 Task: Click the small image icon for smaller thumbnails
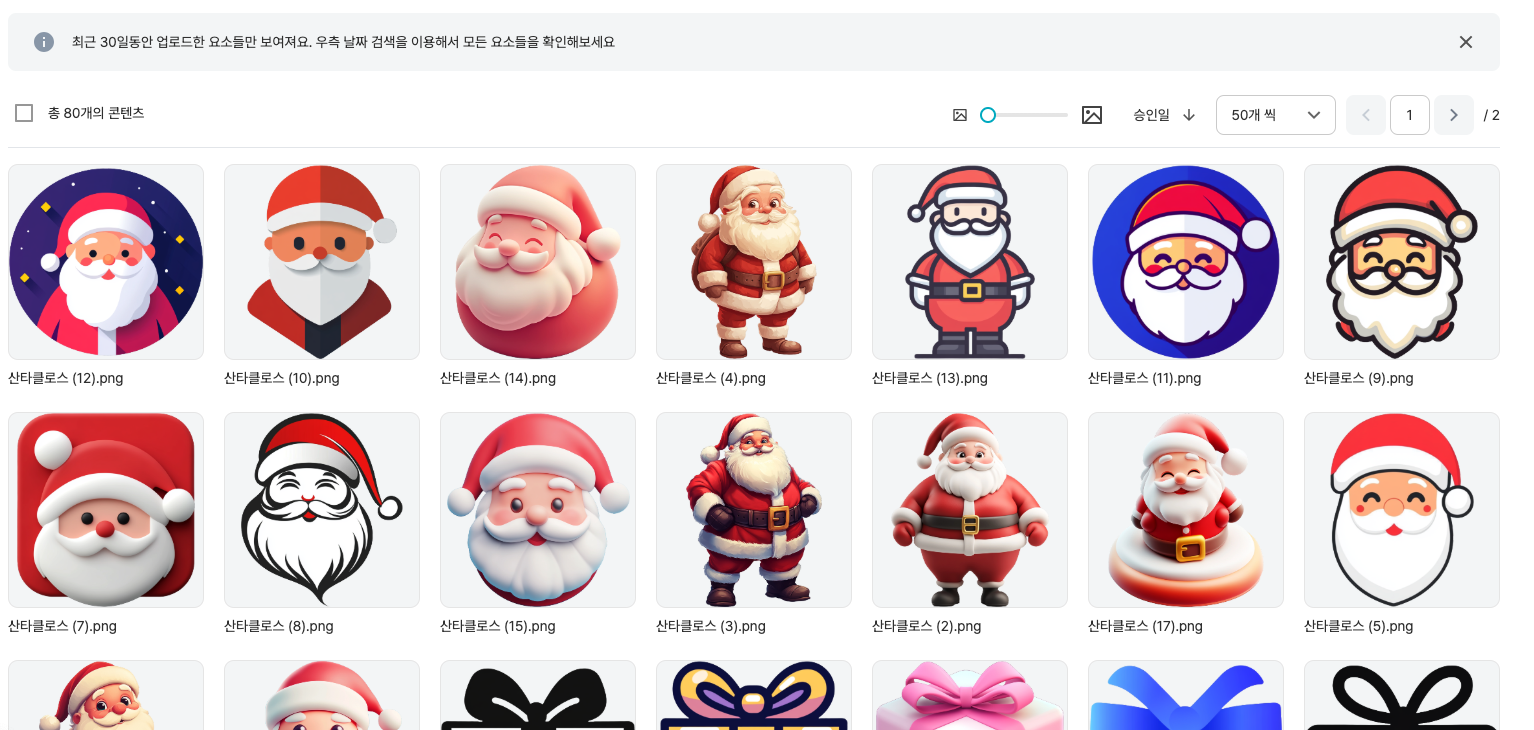pos(960,115)
